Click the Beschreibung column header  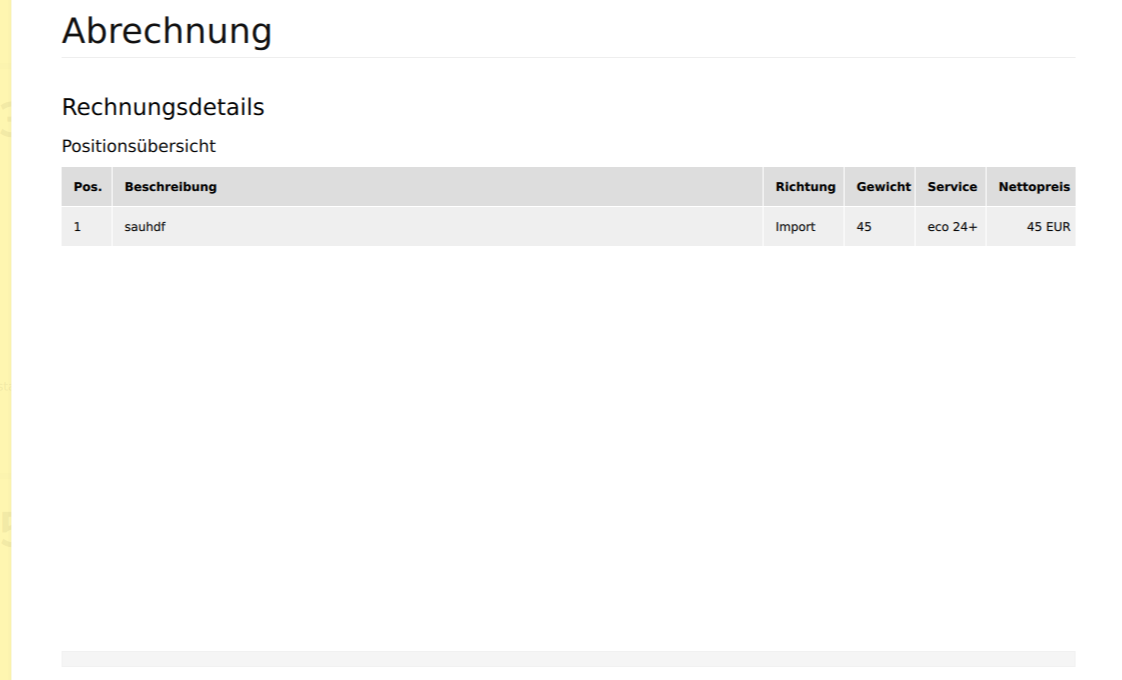[x=170, y=187]
